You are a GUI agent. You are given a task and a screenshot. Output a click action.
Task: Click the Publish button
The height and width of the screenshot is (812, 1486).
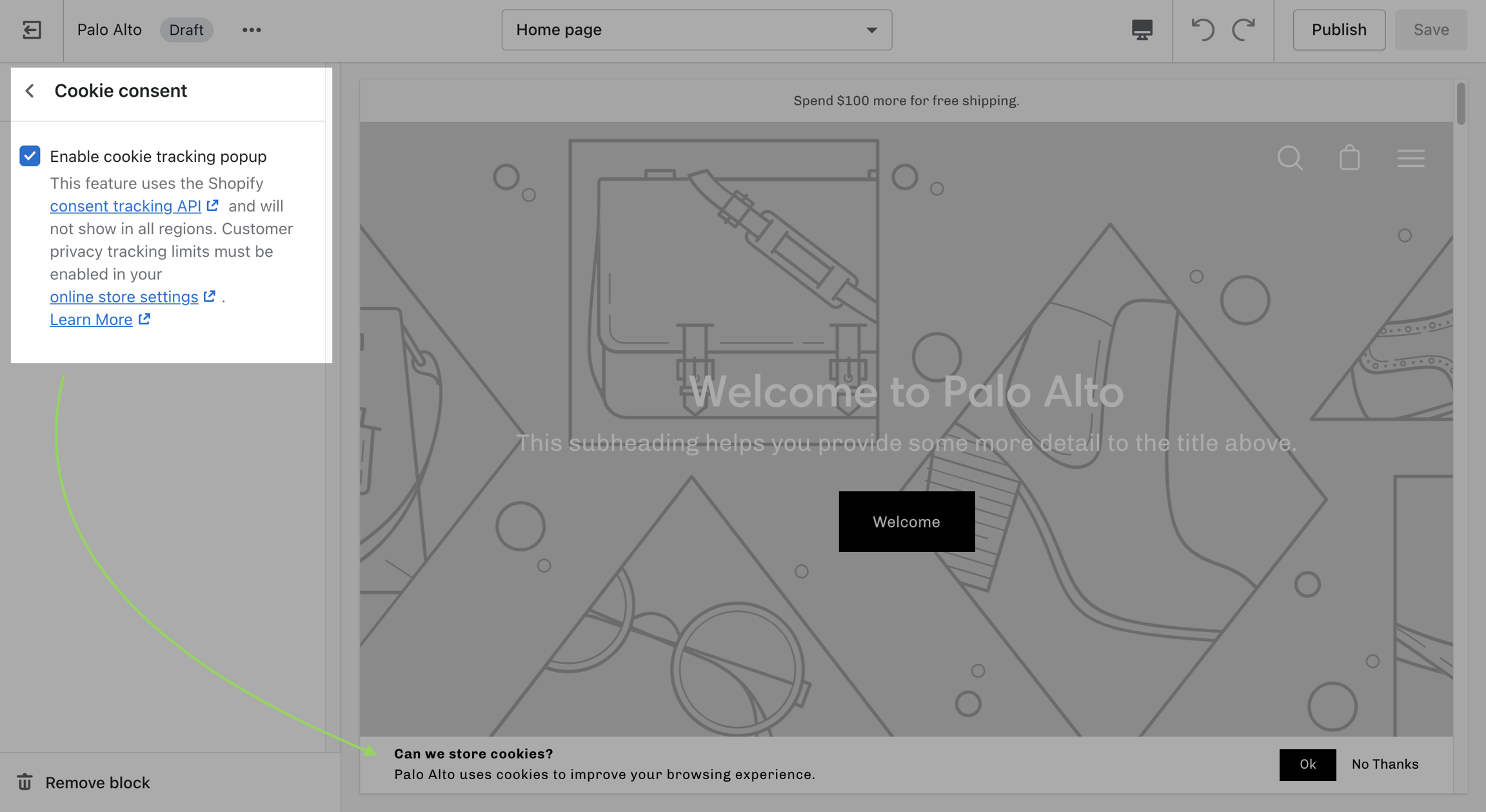coord(1338,30)
